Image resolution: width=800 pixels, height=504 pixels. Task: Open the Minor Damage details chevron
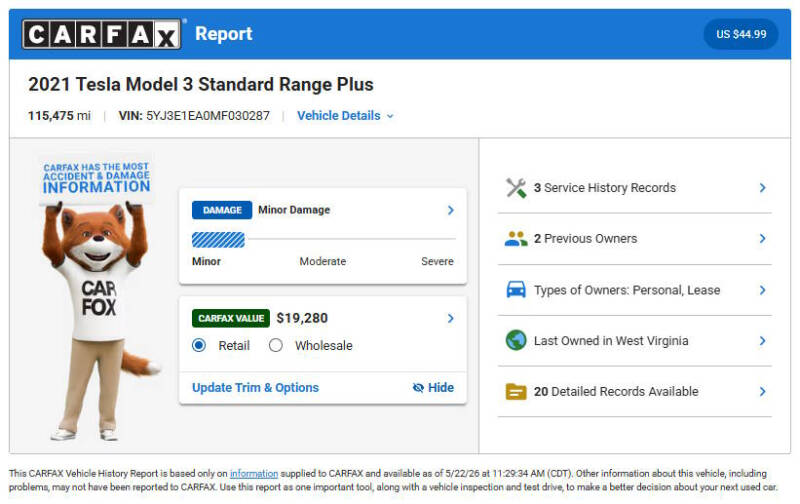coord(451,210)
